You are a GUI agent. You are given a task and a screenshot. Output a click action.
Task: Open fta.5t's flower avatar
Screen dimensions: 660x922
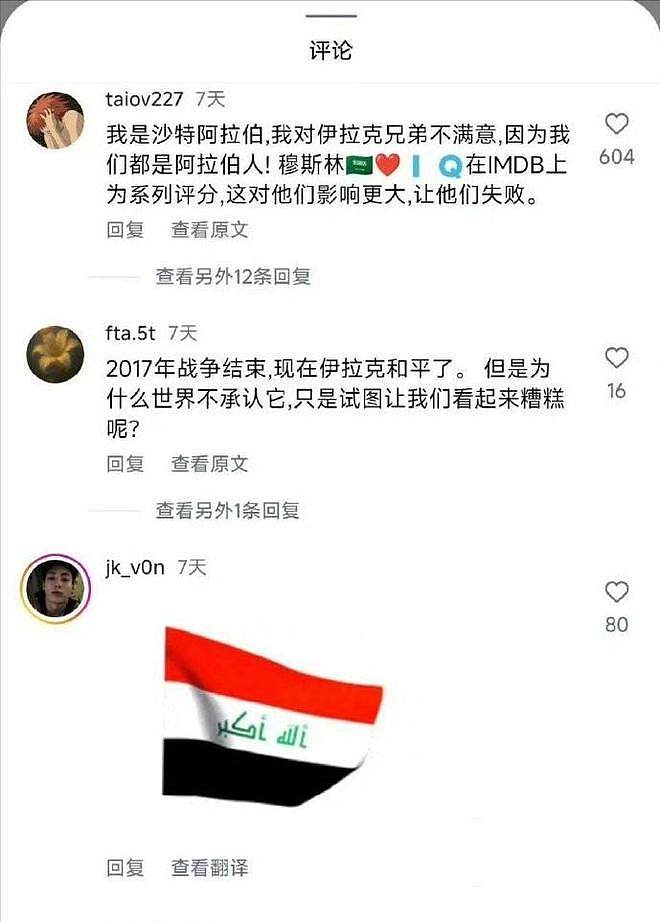[x=55, y=355]
